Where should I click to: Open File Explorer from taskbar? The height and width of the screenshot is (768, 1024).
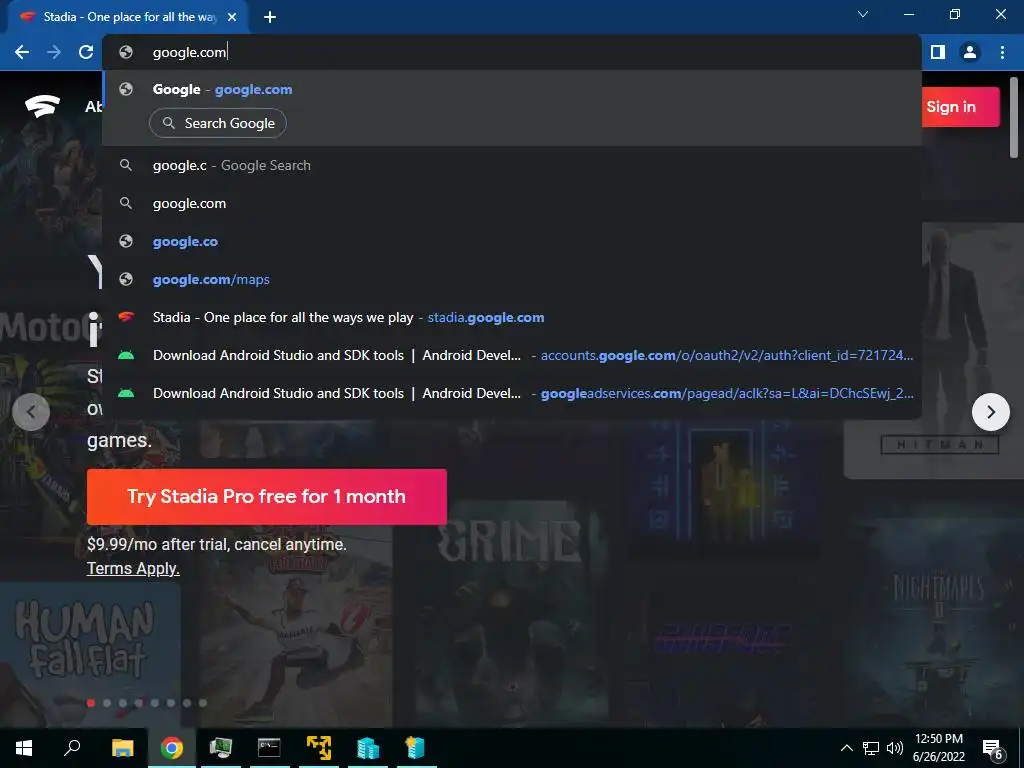[x=123, y=748]
